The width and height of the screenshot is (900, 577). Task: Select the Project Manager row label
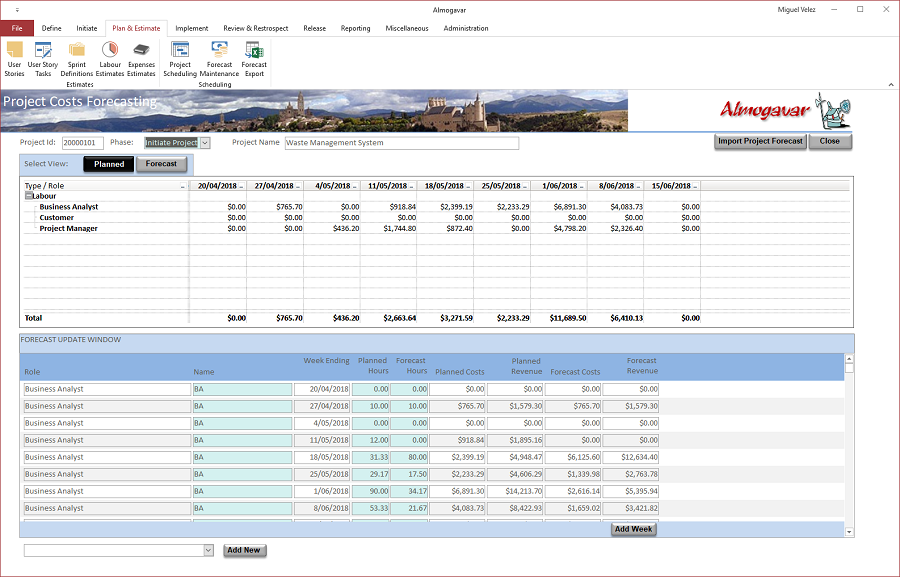[68, 229]
